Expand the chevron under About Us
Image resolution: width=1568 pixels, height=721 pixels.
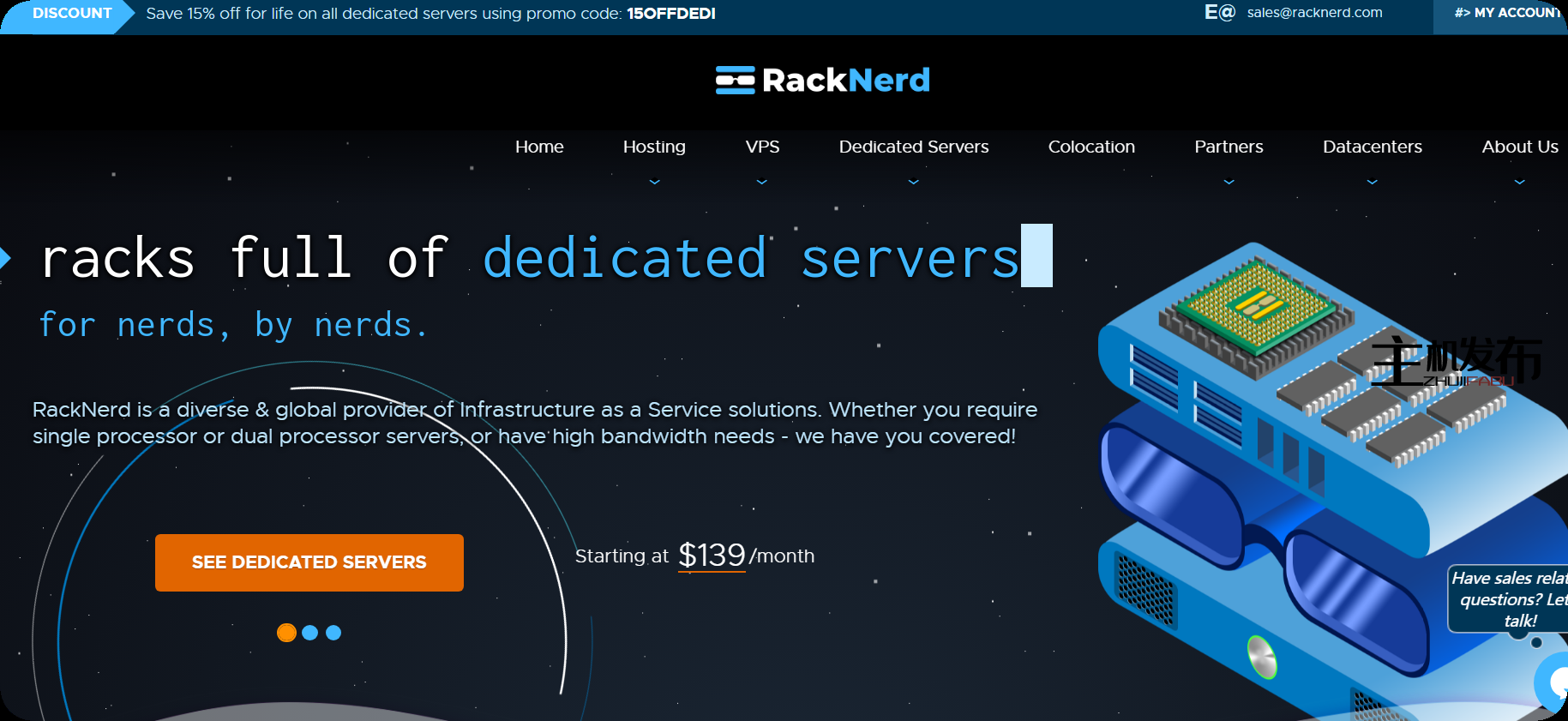(x=1520, y=182)
